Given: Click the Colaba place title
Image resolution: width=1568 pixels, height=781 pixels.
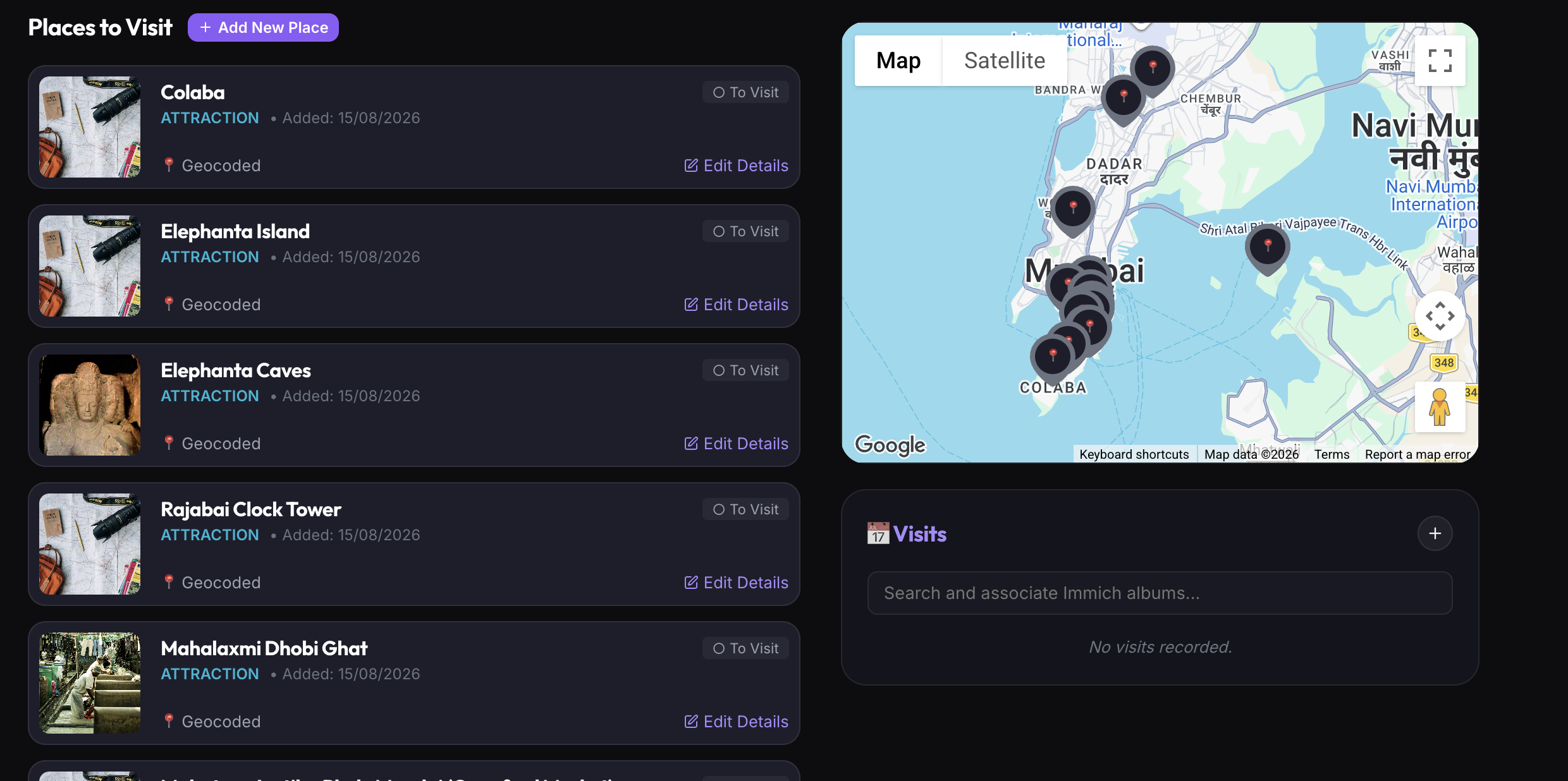Looking at the screenshot, I should [x=193, y=92].
